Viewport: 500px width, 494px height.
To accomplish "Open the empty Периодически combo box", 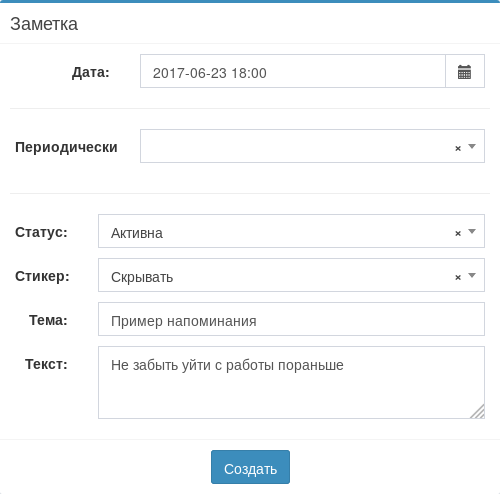I will (312, 146).
